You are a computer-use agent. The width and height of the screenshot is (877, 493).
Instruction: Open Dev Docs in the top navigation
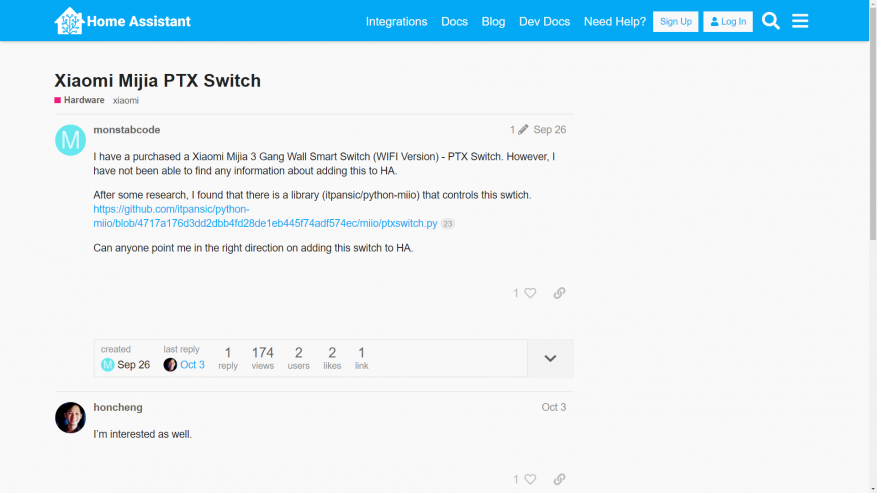click(544, 21)
